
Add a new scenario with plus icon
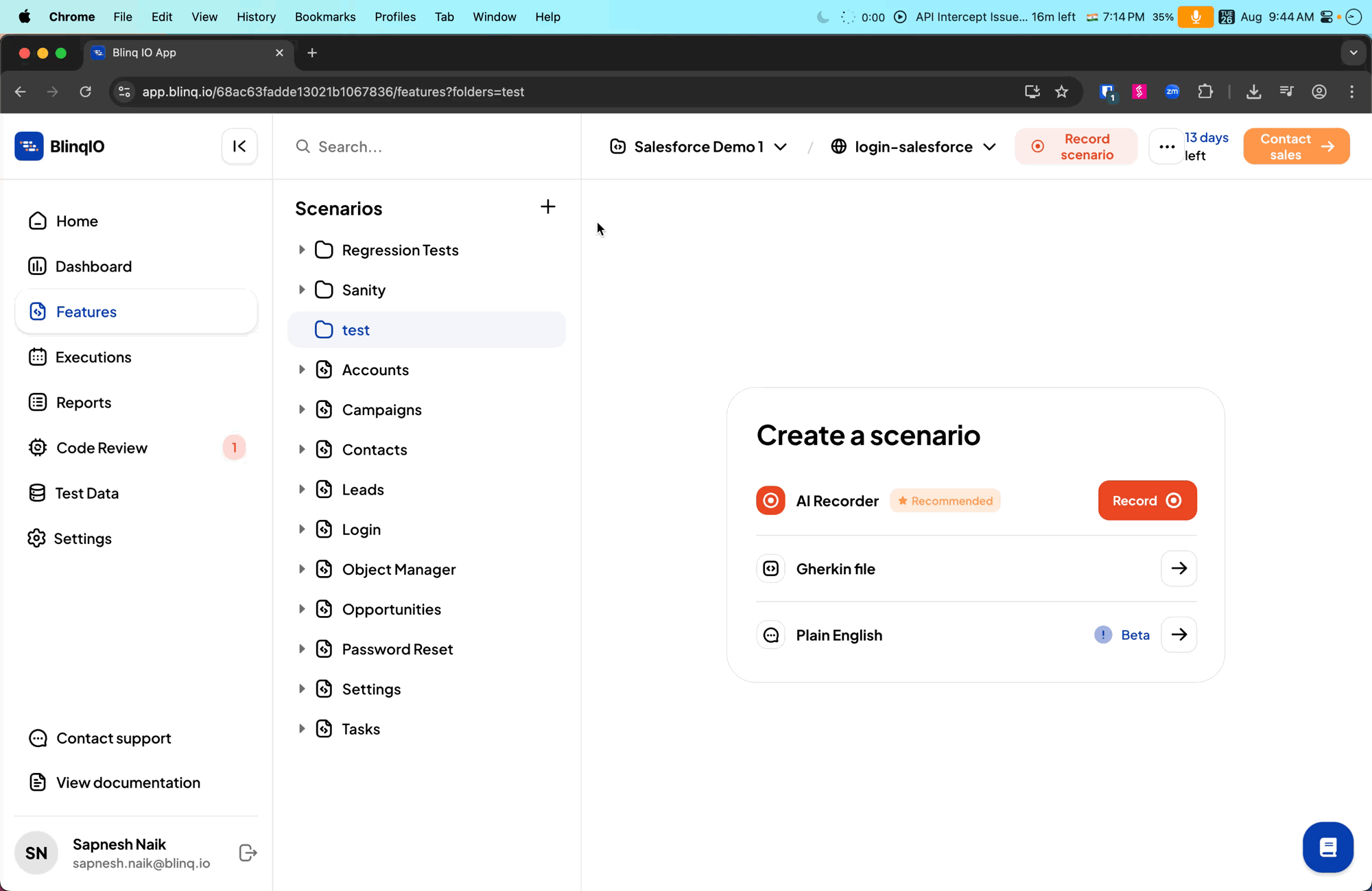(547, 206)
